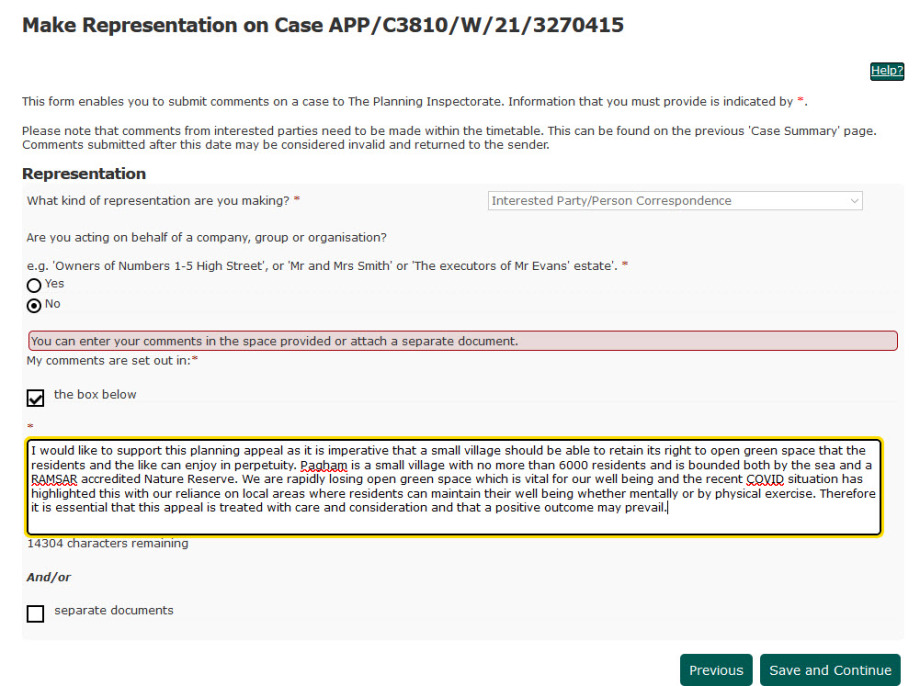Viewport: 920px width, 686px height.
Task: Select the Yes radio button
Action: pyautogui.click(x=35, y=285)
